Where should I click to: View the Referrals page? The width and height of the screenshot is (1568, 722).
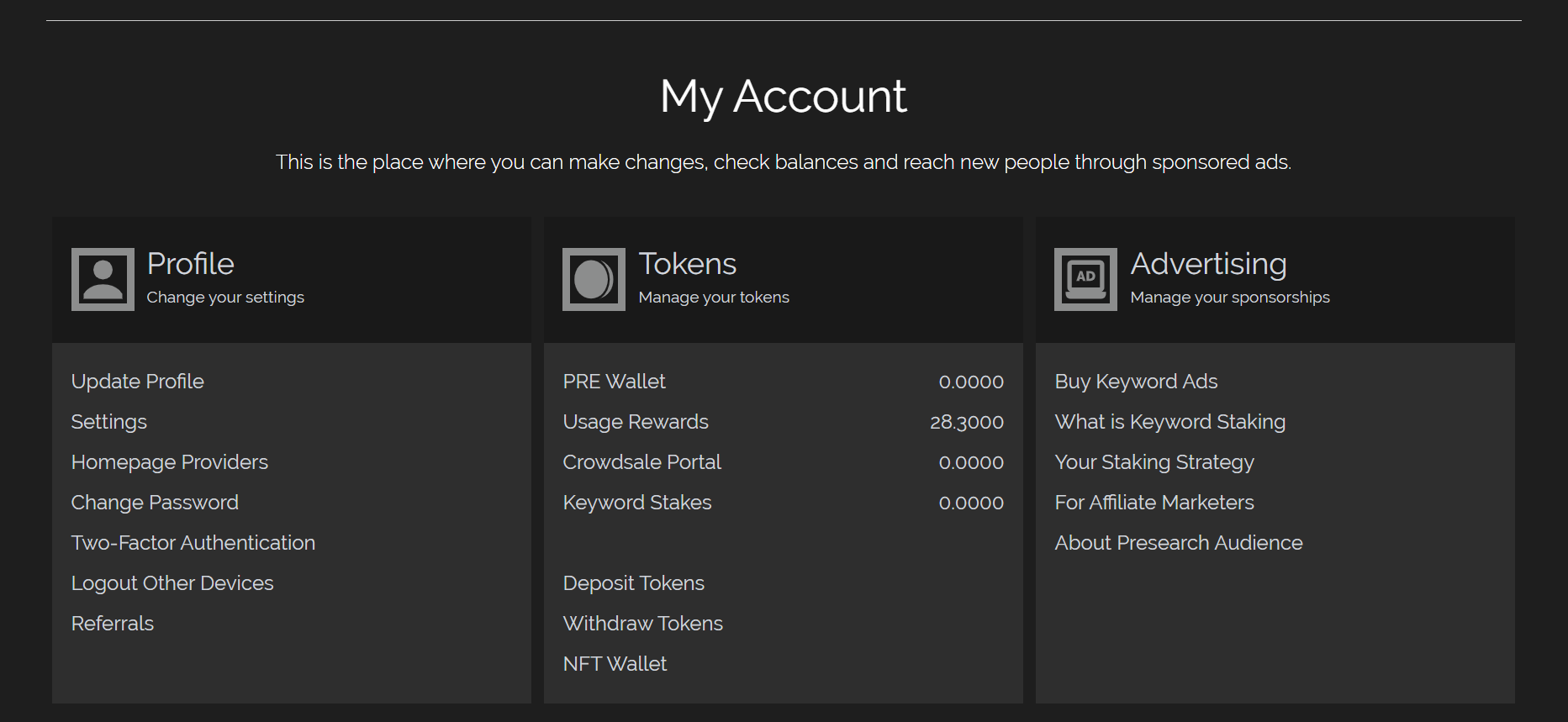(x=113, y=624)
